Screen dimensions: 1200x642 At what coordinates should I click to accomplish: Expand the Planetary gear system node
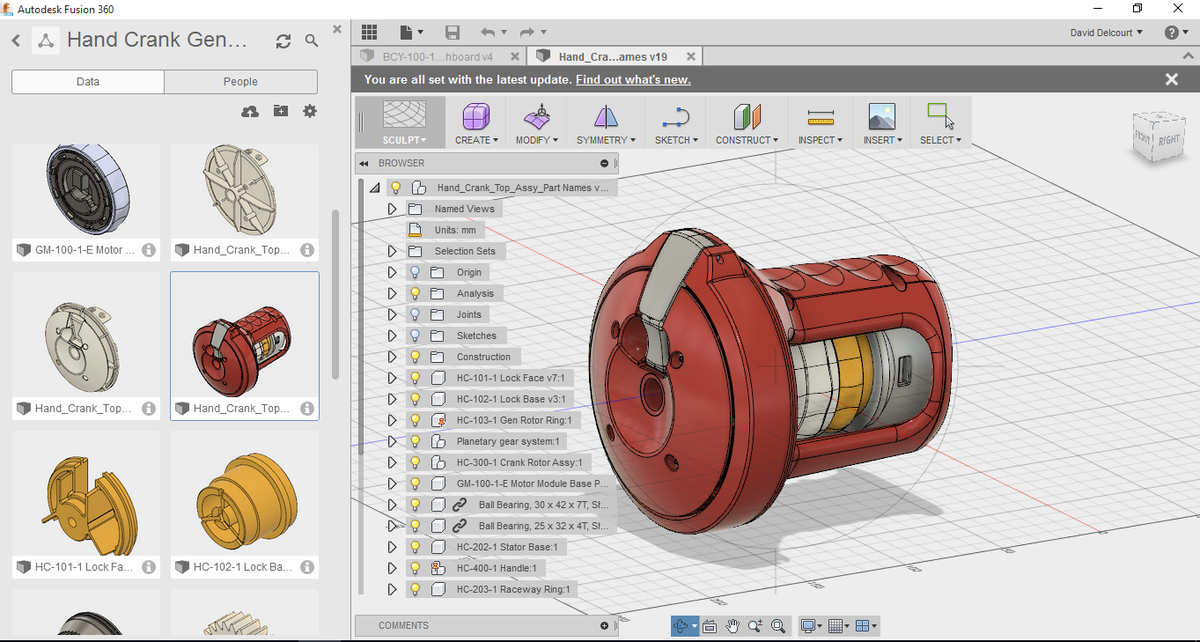point(392,441)
